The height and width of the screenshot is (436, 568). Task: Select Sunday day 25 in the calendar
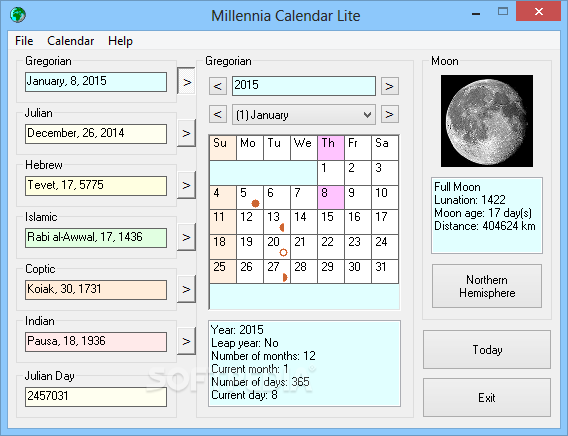(x=223, y=271)
